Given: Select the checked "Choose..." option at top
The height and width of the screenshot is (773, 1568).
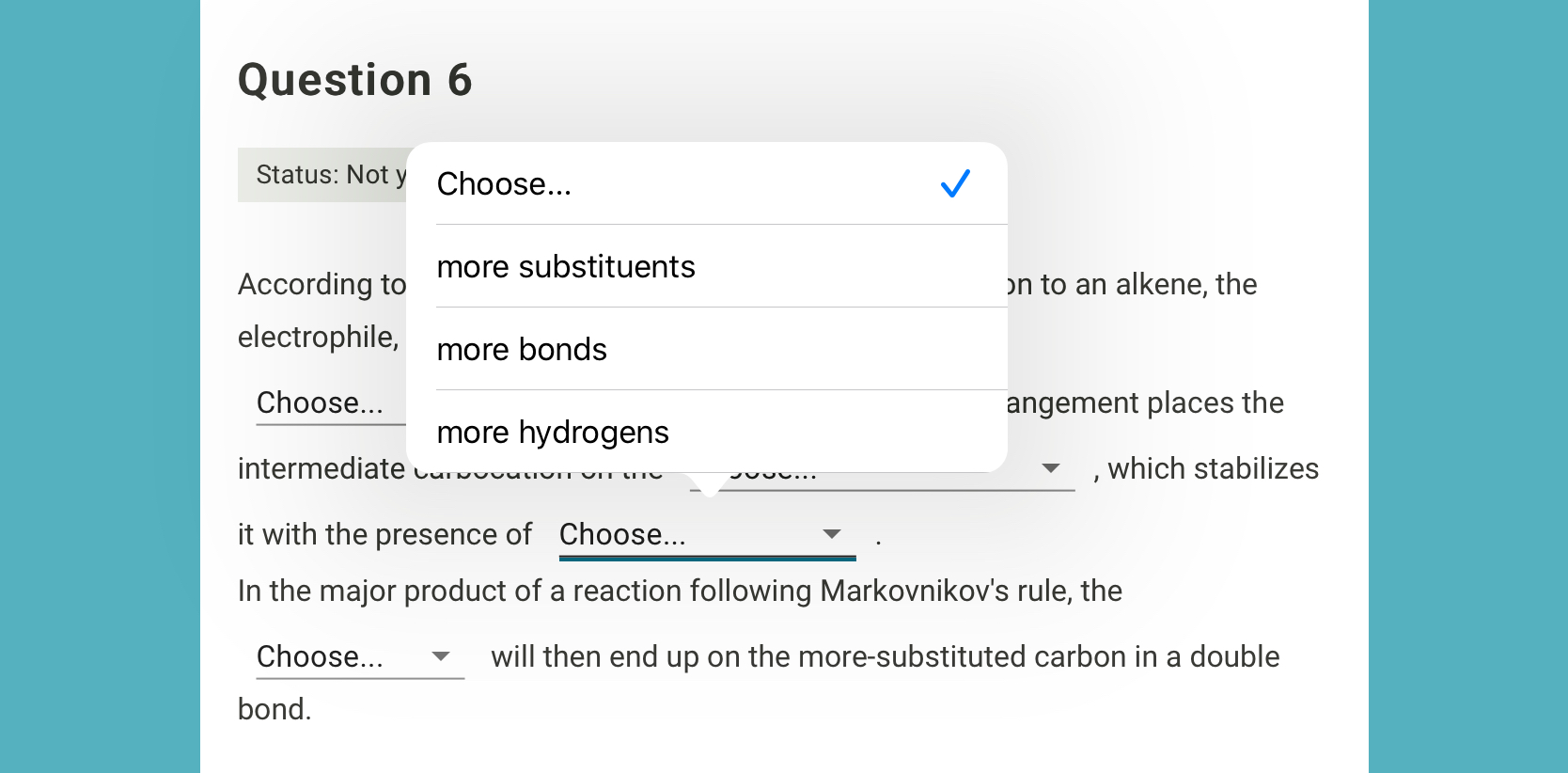Looking at the screenshot, I should click(x=505, y=183).
